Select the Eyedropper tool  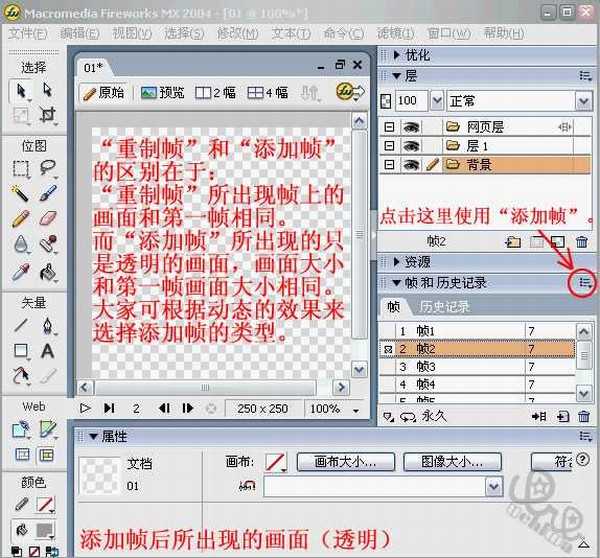pyautogui.click(x=21, y=272)
